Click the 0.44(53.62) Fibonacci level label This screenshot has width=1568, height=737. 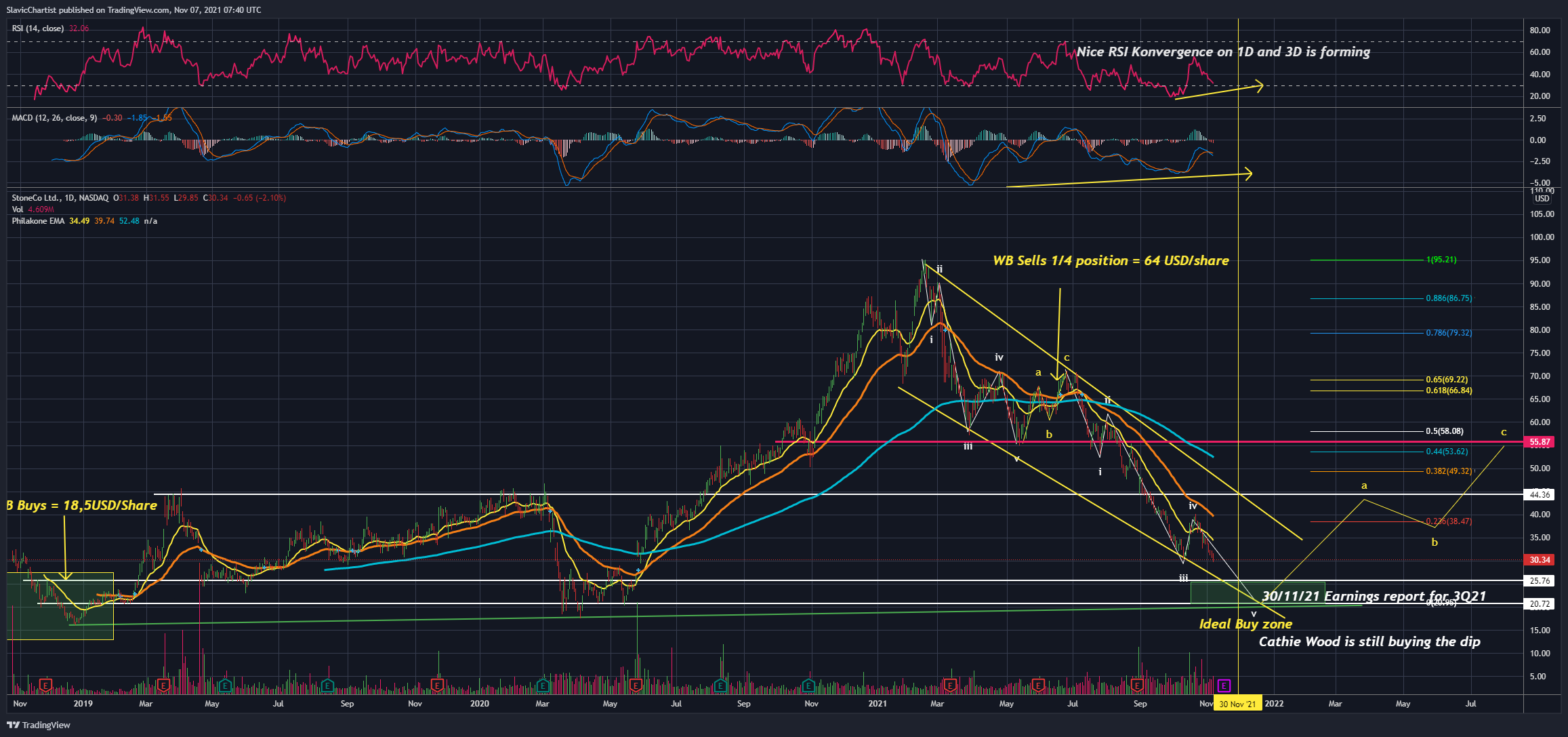[1447, 452]
